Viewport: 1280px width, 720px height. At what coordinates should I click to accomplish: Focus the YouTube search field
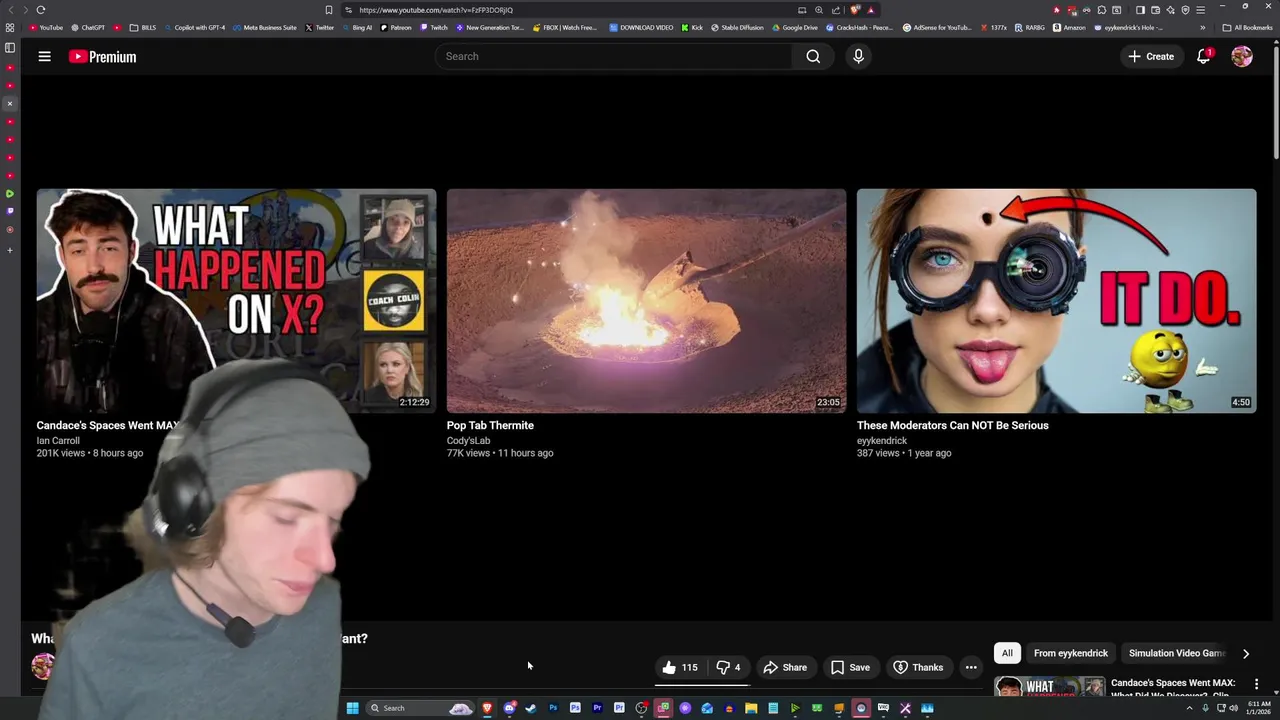pos(614,57)
